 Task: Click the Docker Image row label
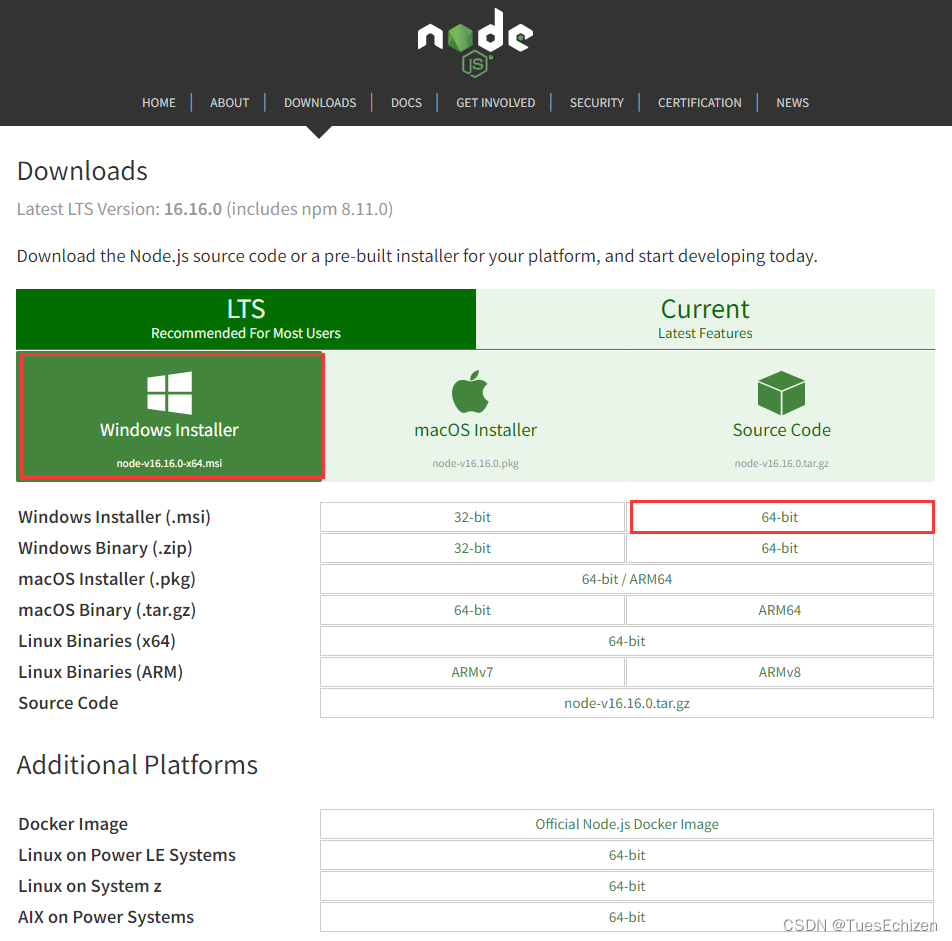point(73,824)
